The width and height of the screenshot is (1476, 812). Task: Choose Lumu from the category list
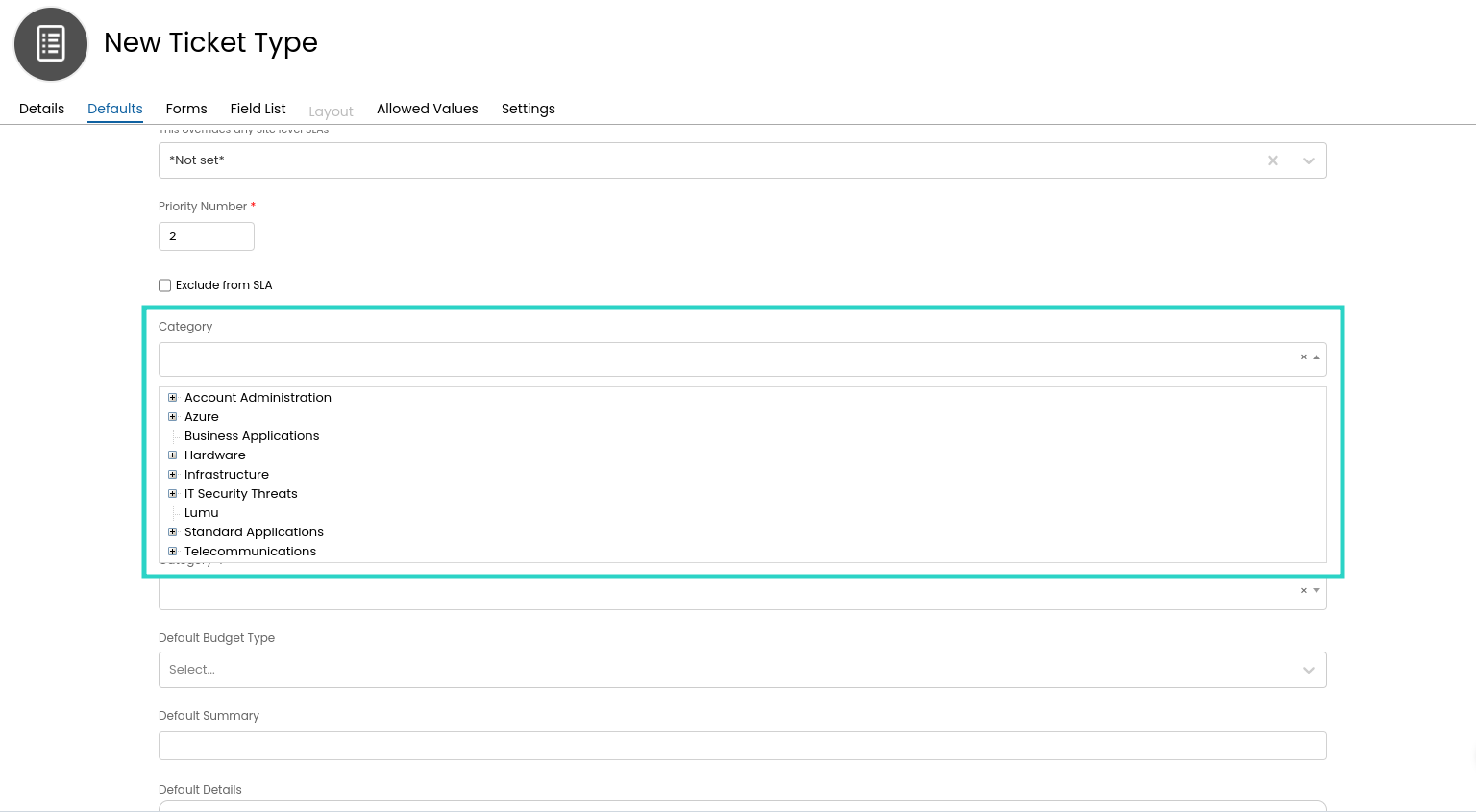(202, 513)
